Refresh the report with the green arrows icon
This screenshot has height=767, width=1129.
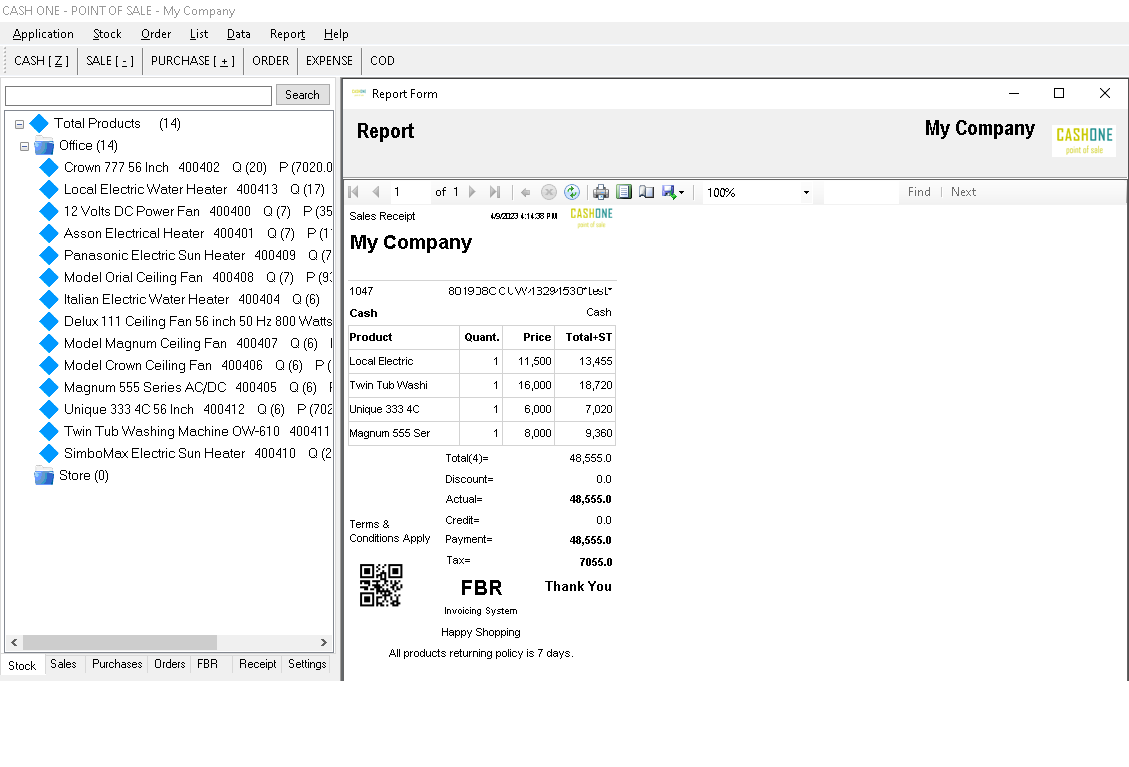click(x=572, y=192)
